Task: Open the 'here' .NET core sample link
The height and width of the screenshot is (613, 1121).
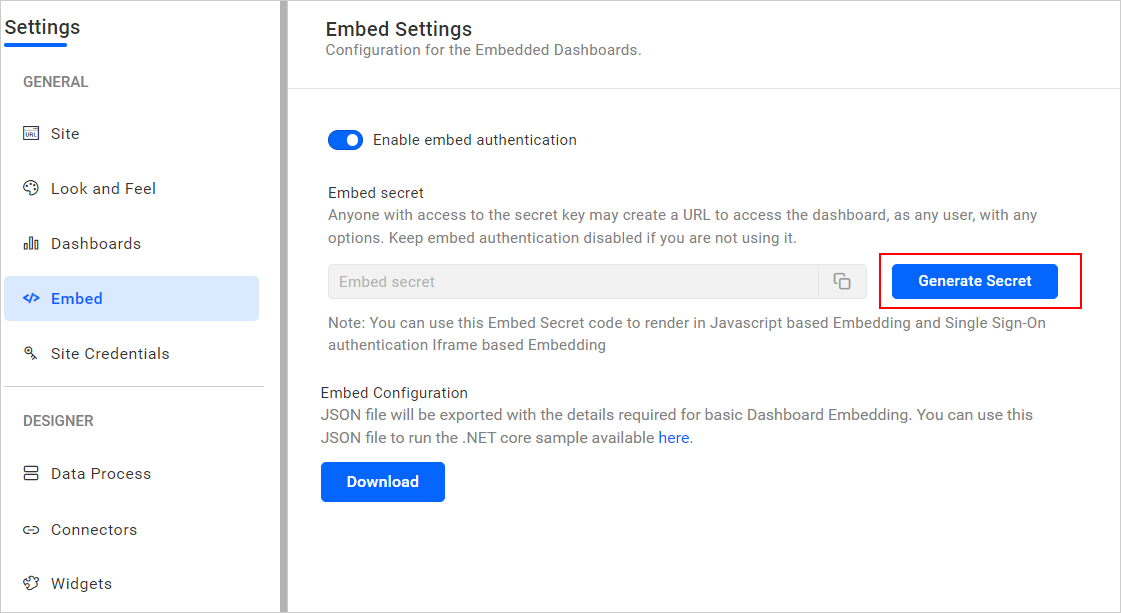Action: tap(673, 438)
